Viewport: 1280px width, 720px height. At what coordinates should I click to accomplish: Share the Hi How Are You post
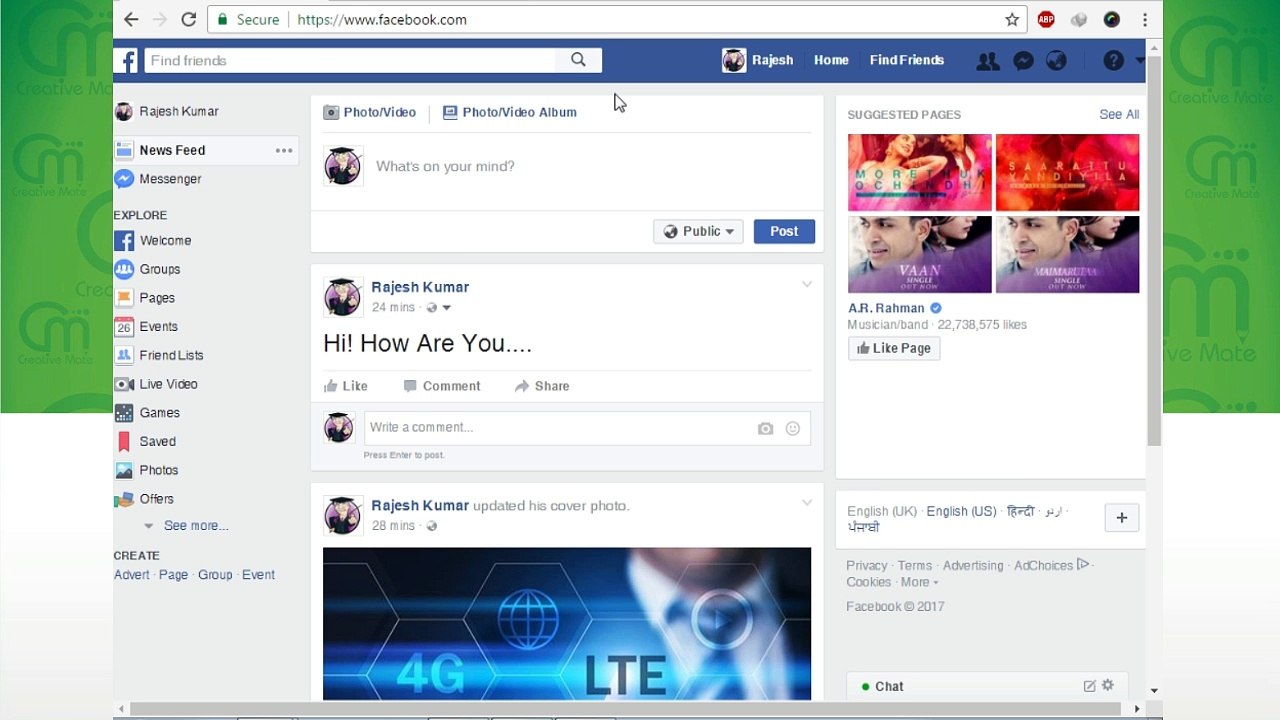pyautogui.click(x=542, y=386)
